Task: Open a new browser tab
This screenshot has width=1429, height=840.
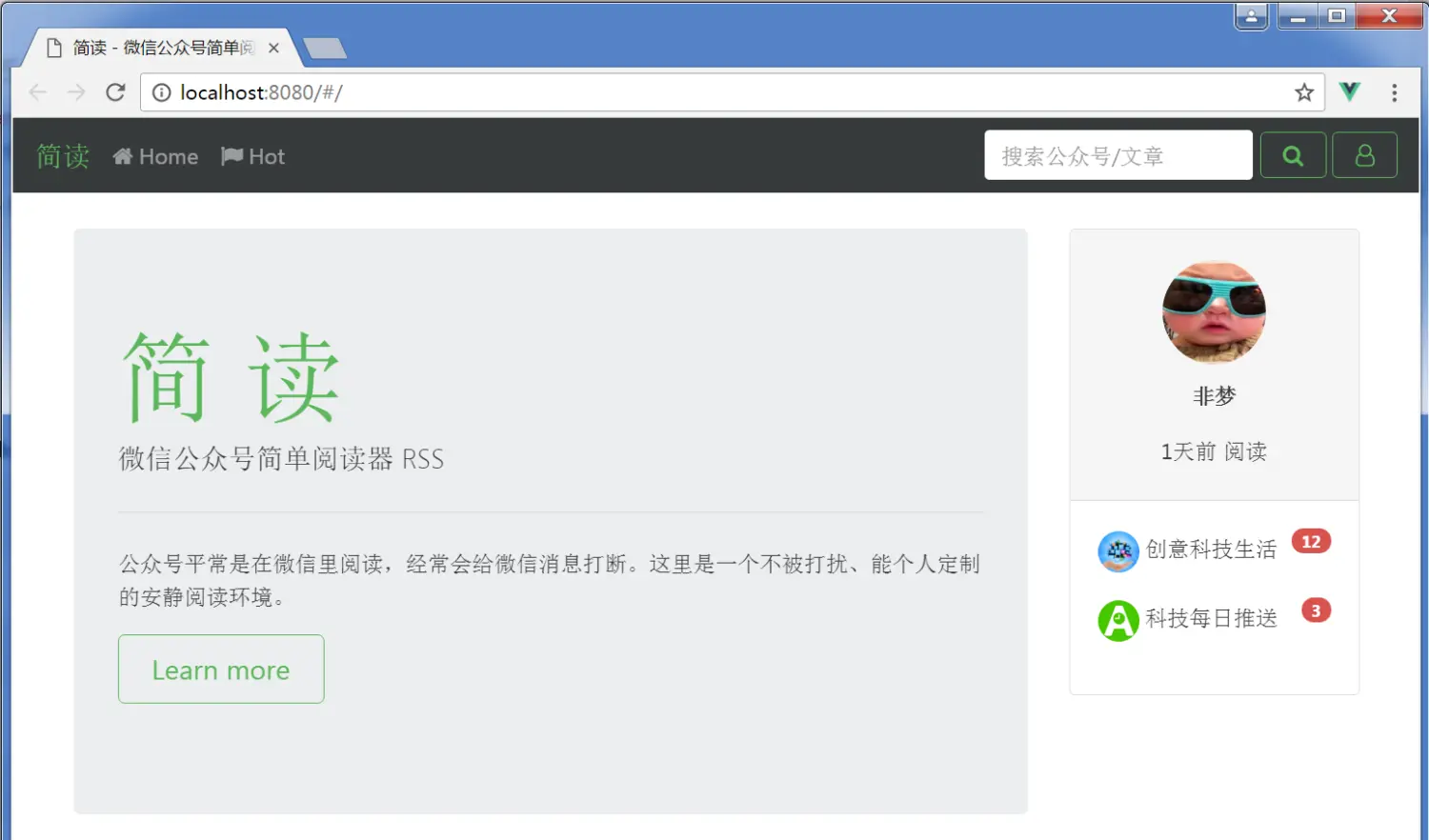Action: coord(324,49)
